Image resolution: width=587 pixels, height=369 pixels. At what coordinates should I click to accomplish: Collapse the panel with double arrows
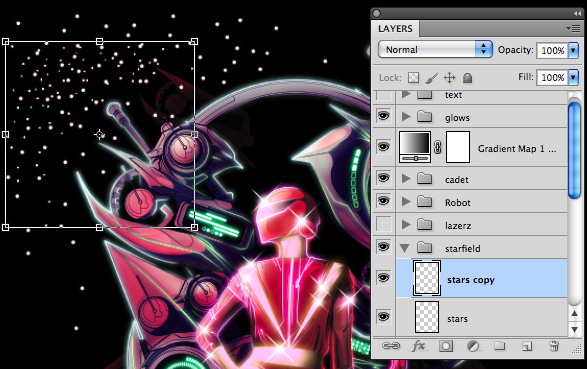pos(577,13)
